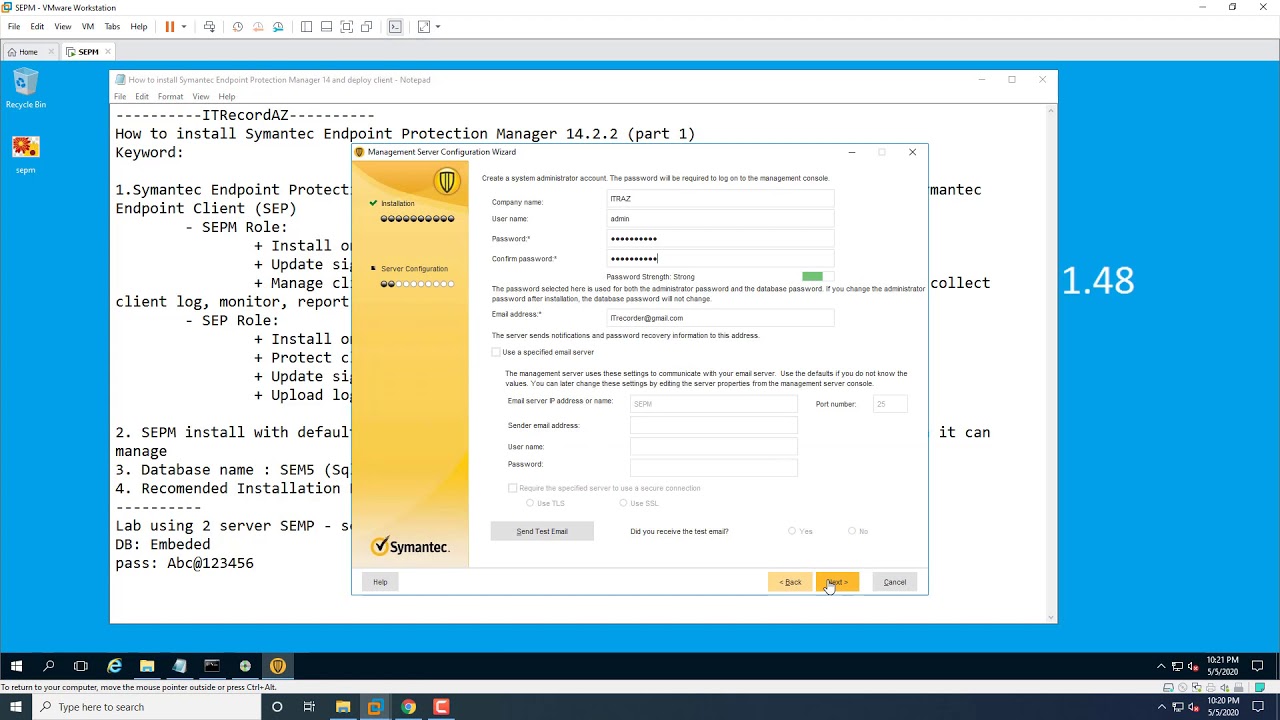
Task: Open VMware Tabs menu
Action: point(112,27)
